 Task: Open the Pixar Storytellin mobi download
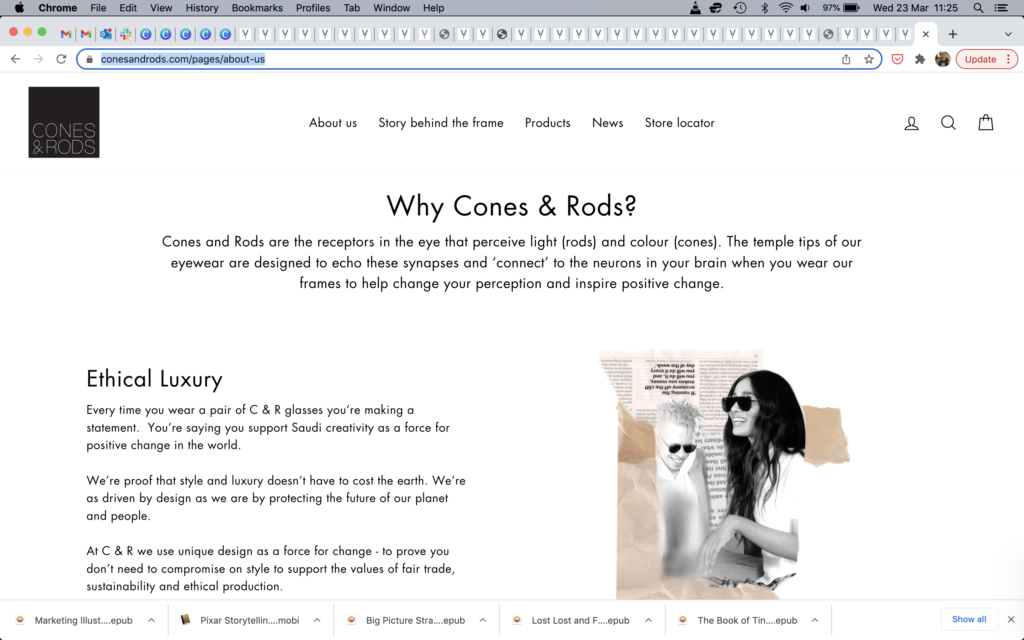[x=242, y=620]
